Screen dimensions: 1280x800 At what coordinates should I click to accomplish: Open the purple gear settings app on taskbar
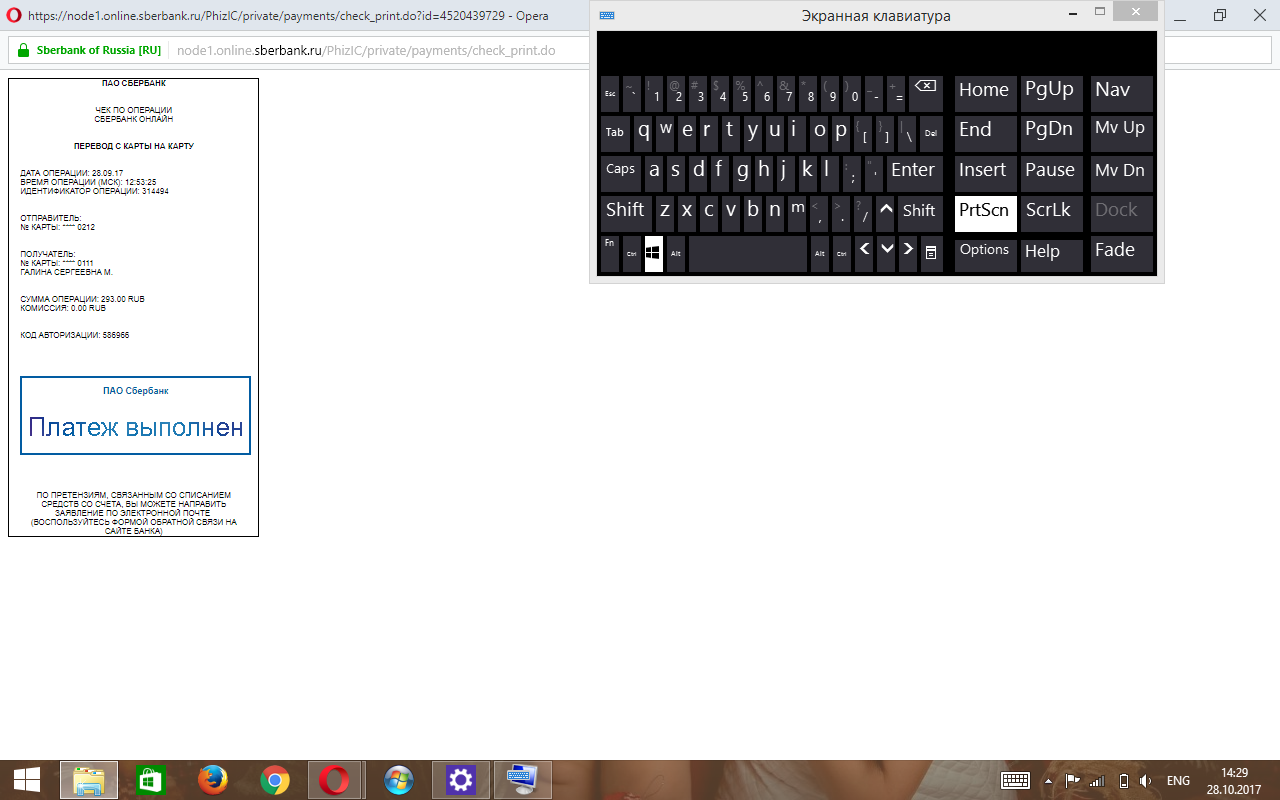coord(460,780)
